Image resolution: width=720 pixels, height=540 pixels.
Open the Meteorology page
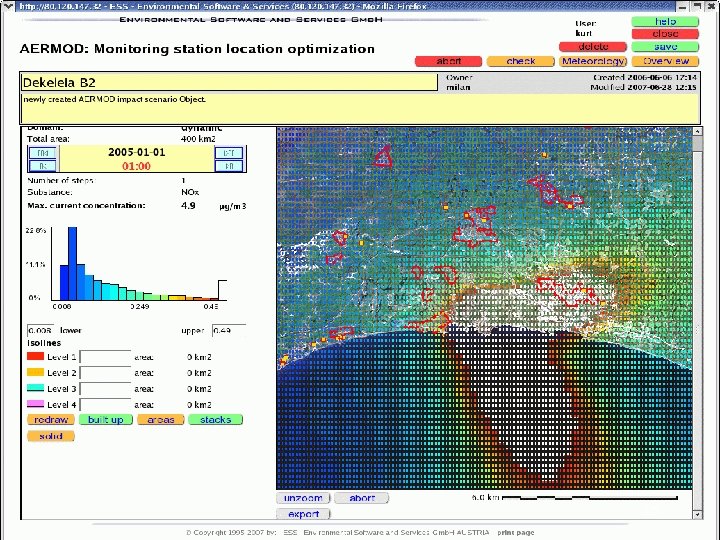[x=593, y=62]
